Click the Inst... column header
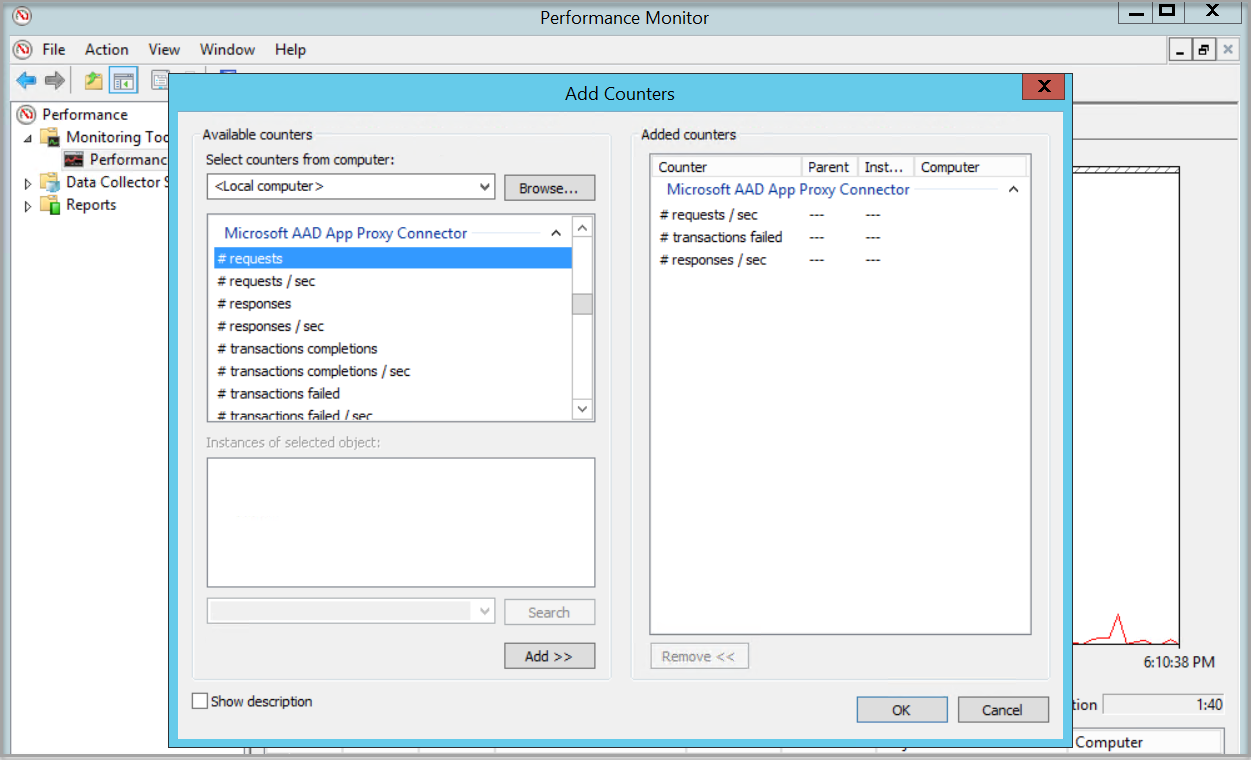 tap(885, 167)
